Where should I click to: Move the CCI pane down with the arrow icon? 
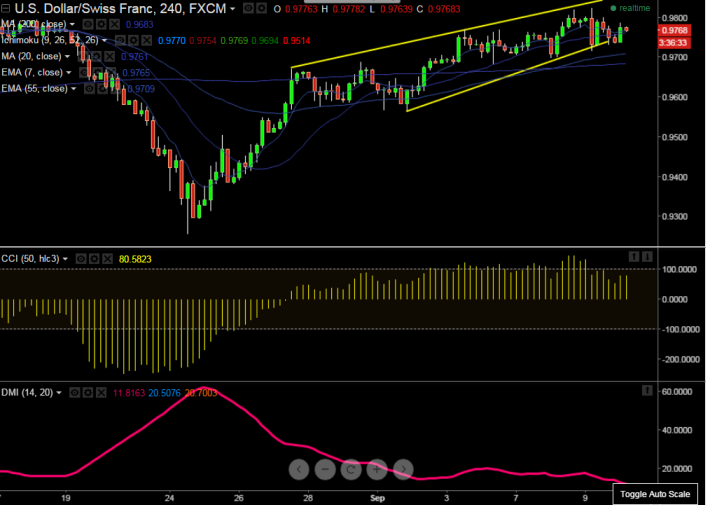click(x=647, y=257)
